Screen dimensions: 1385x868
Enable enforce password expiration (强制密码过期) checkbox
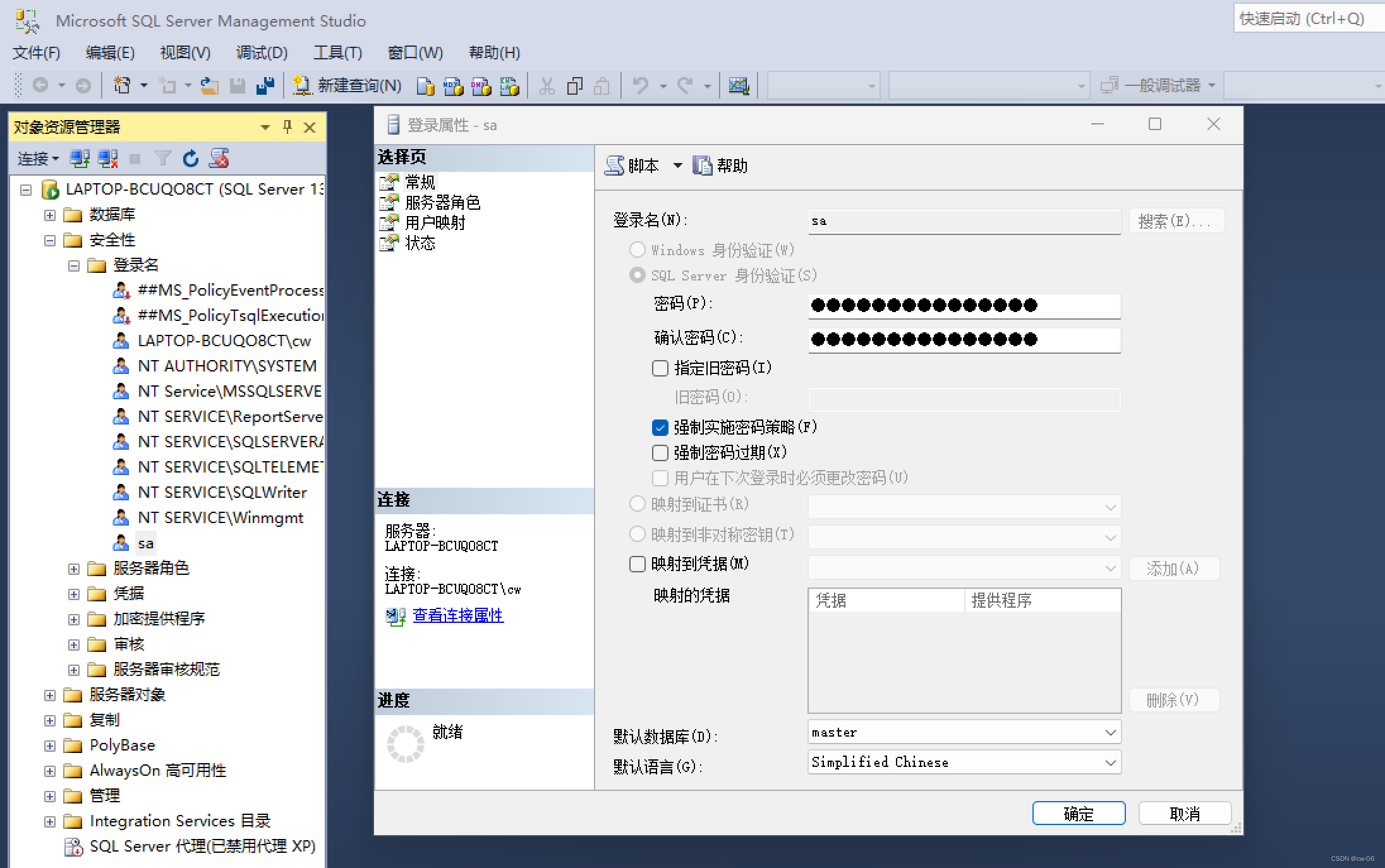(660, 453)
